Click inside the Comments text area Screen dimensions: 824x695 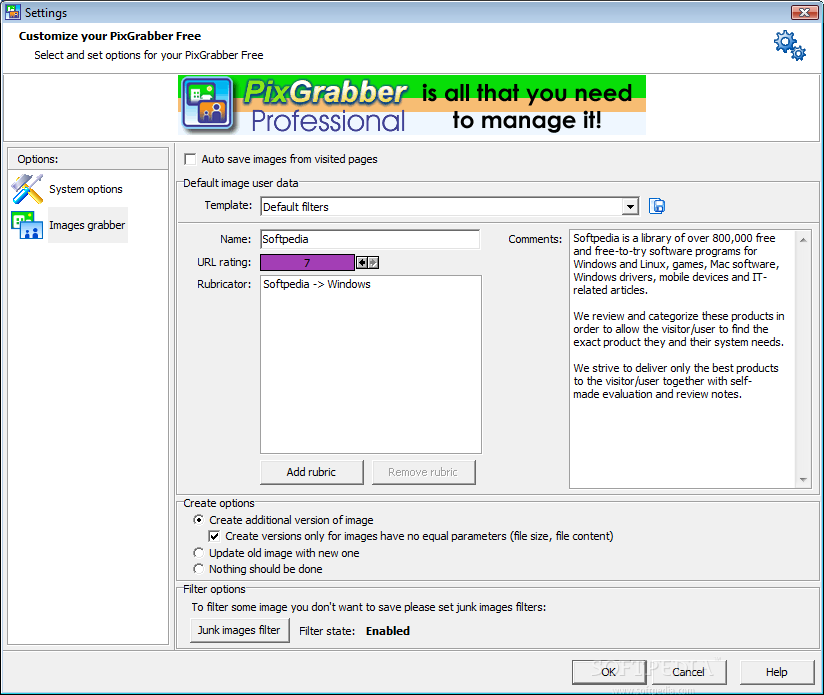tap(683, 359)
